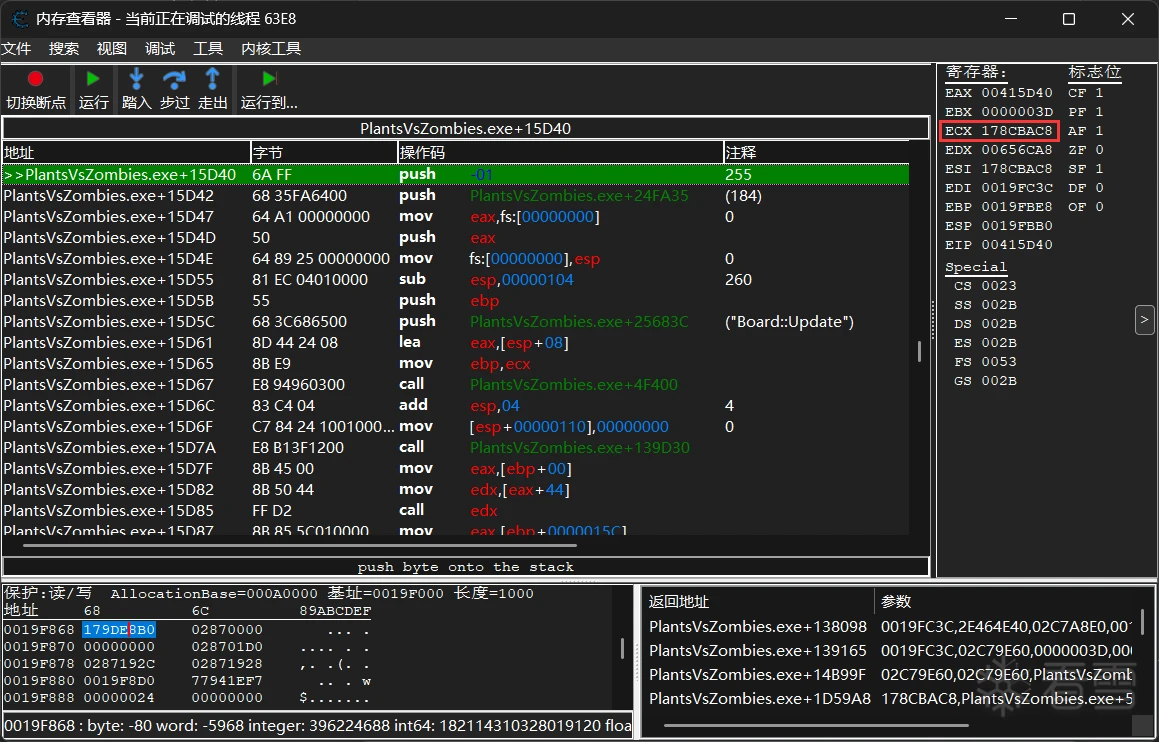This screenshot has width=1159, height=742.
Task: Step out with the blue up-arrow icon
Action: click(x=212, y=78)
